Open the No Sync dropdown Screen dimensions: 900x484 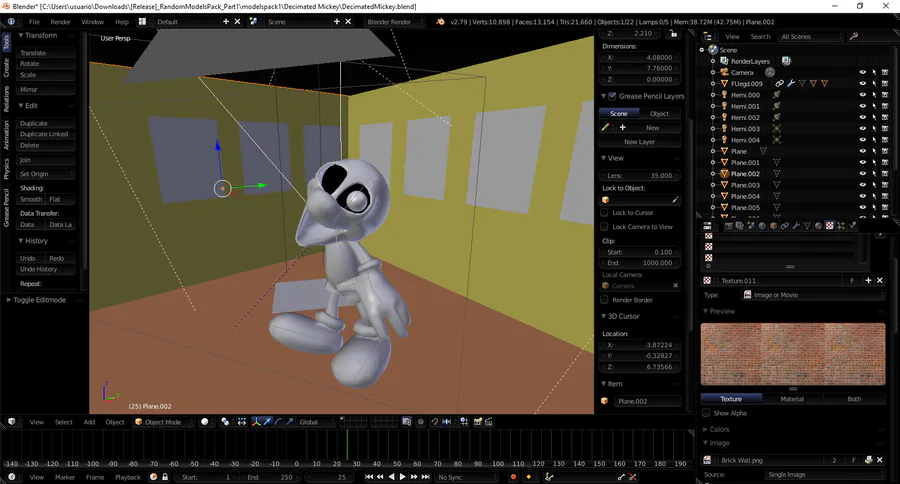click(466, 477)
